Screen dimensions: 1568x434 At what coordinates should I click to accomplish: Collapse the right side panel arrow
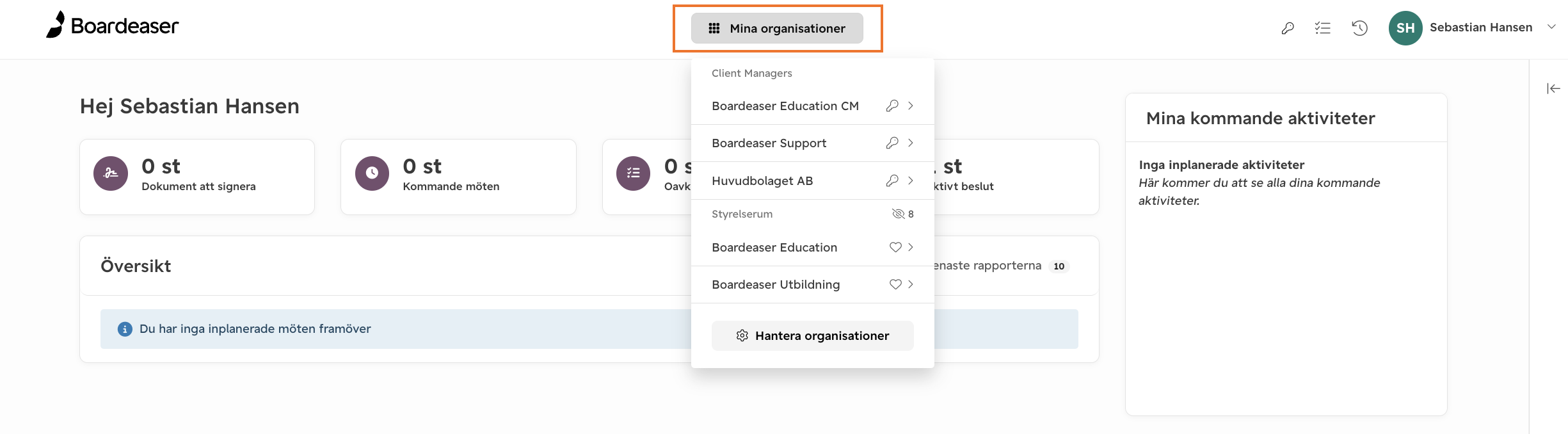[x=1553, y=88]
